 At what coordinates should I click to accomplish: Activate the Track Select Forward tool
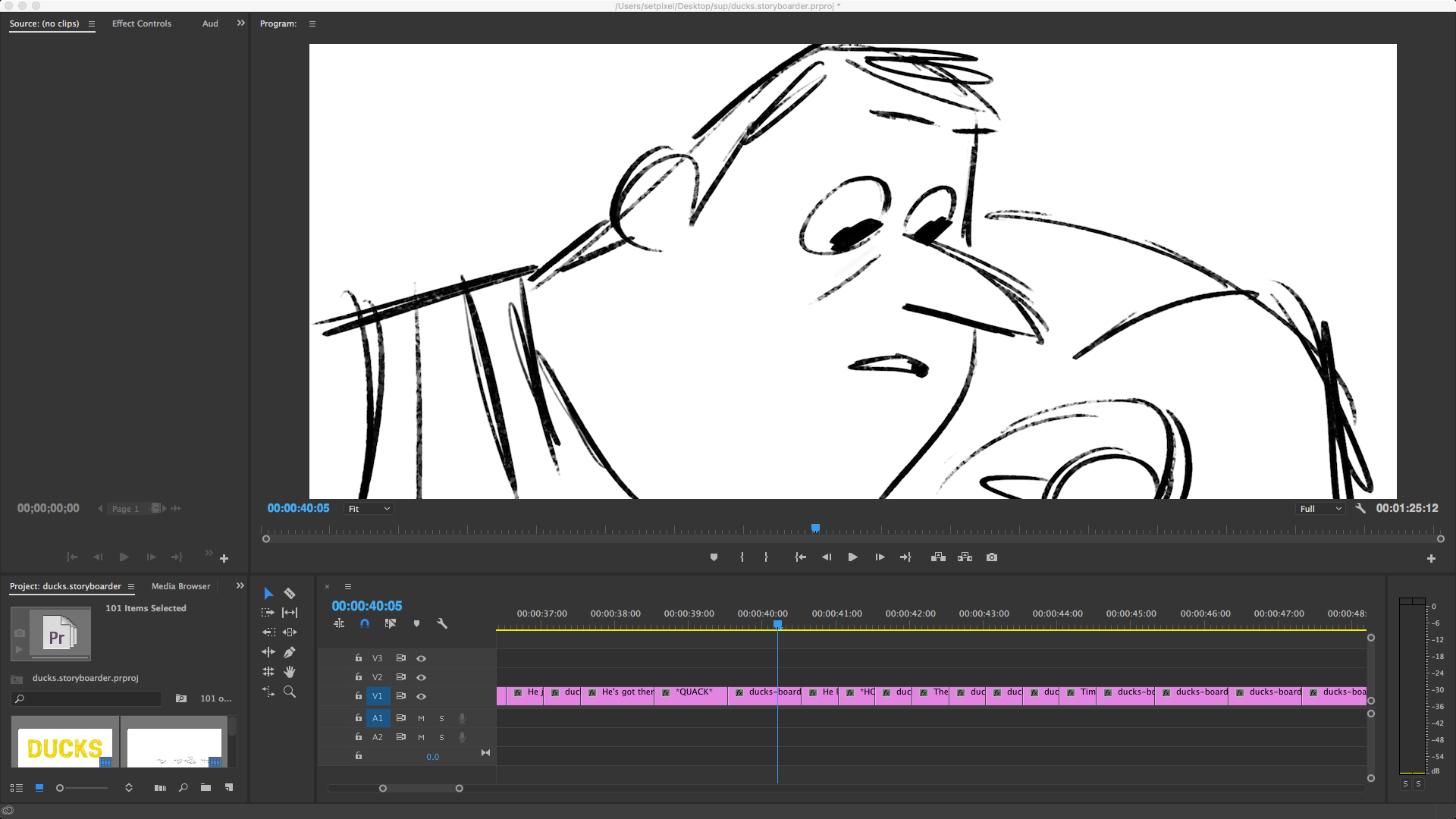pos(268,613)
